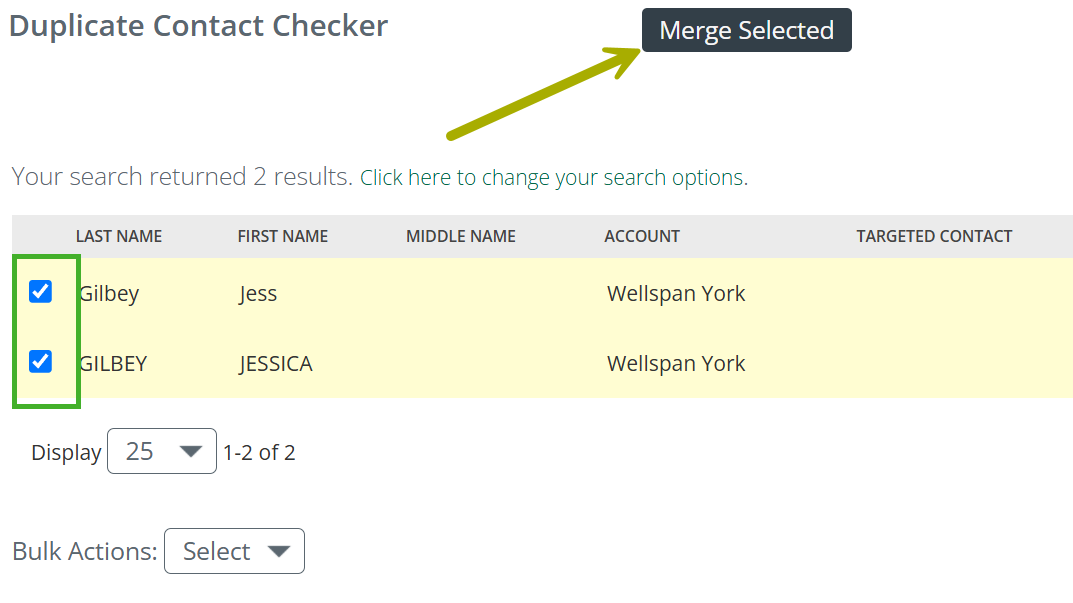Click Wellspan York account in Jess row
Screen dimensions: 1073x603
pyautogui.click(x=676, y=294)
